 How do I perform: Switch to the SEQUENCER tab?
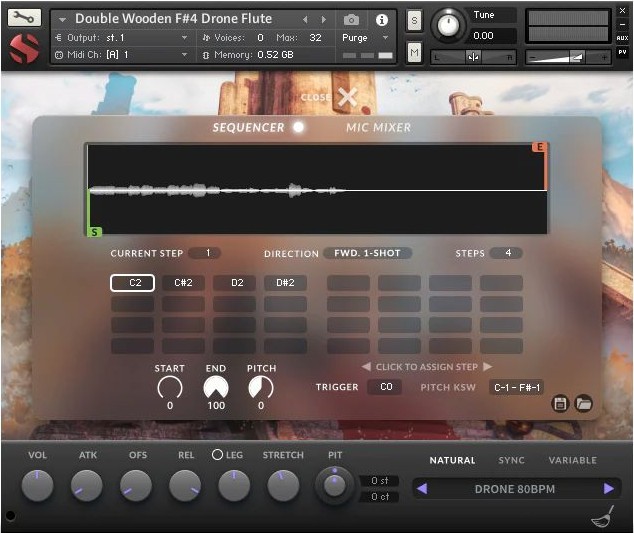(x=248, y=127)
